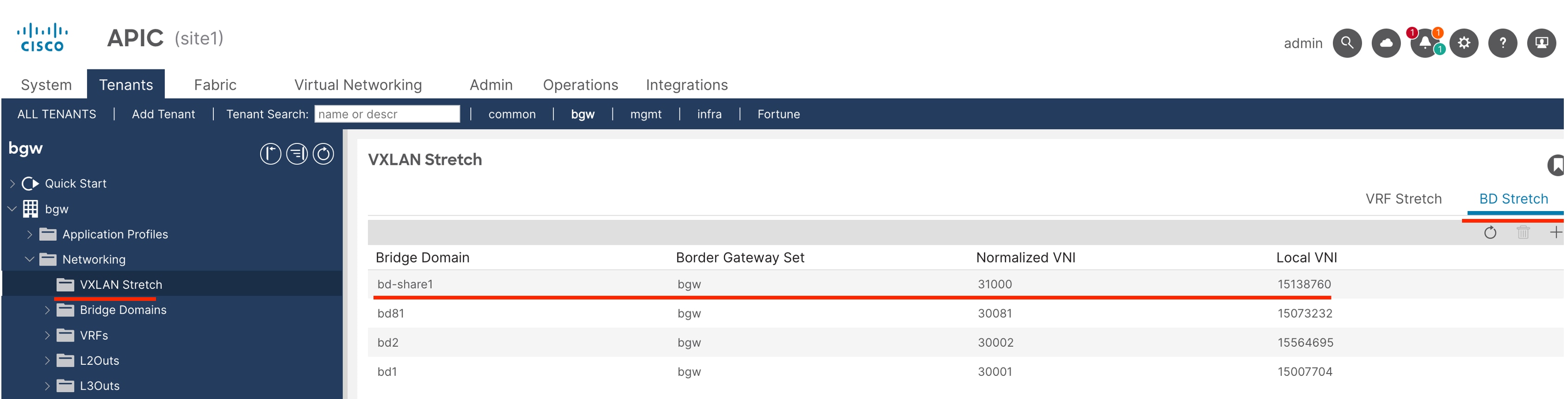This screenshot has width=1568, height=399.
Task: Select the bd2 row
Action: click(x=965, y=343)
